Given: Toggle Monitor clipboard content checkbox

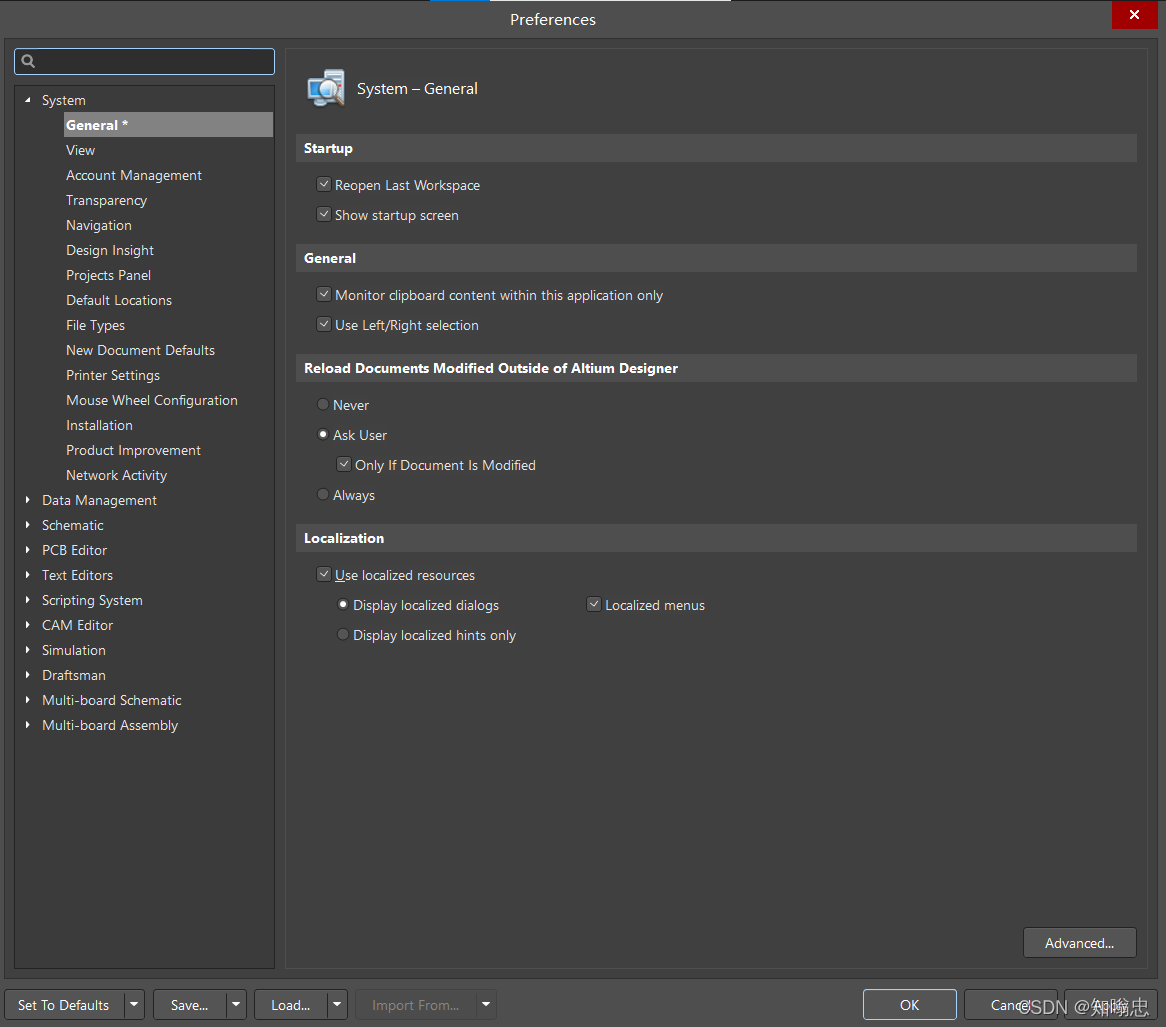Looking at the screenshot, I should click(x=323, y=294).
